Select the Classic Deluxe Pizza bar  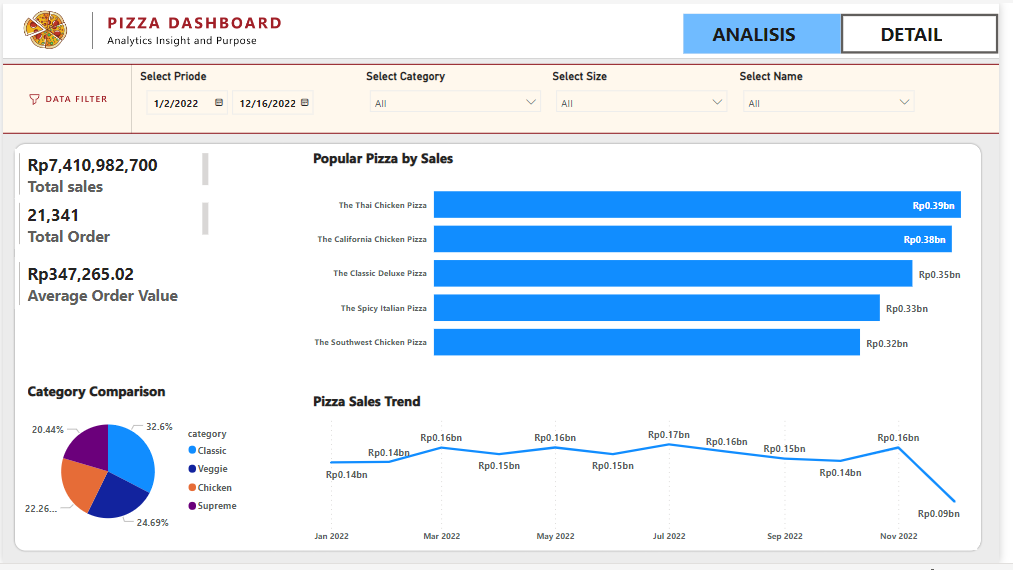point(673,273)
